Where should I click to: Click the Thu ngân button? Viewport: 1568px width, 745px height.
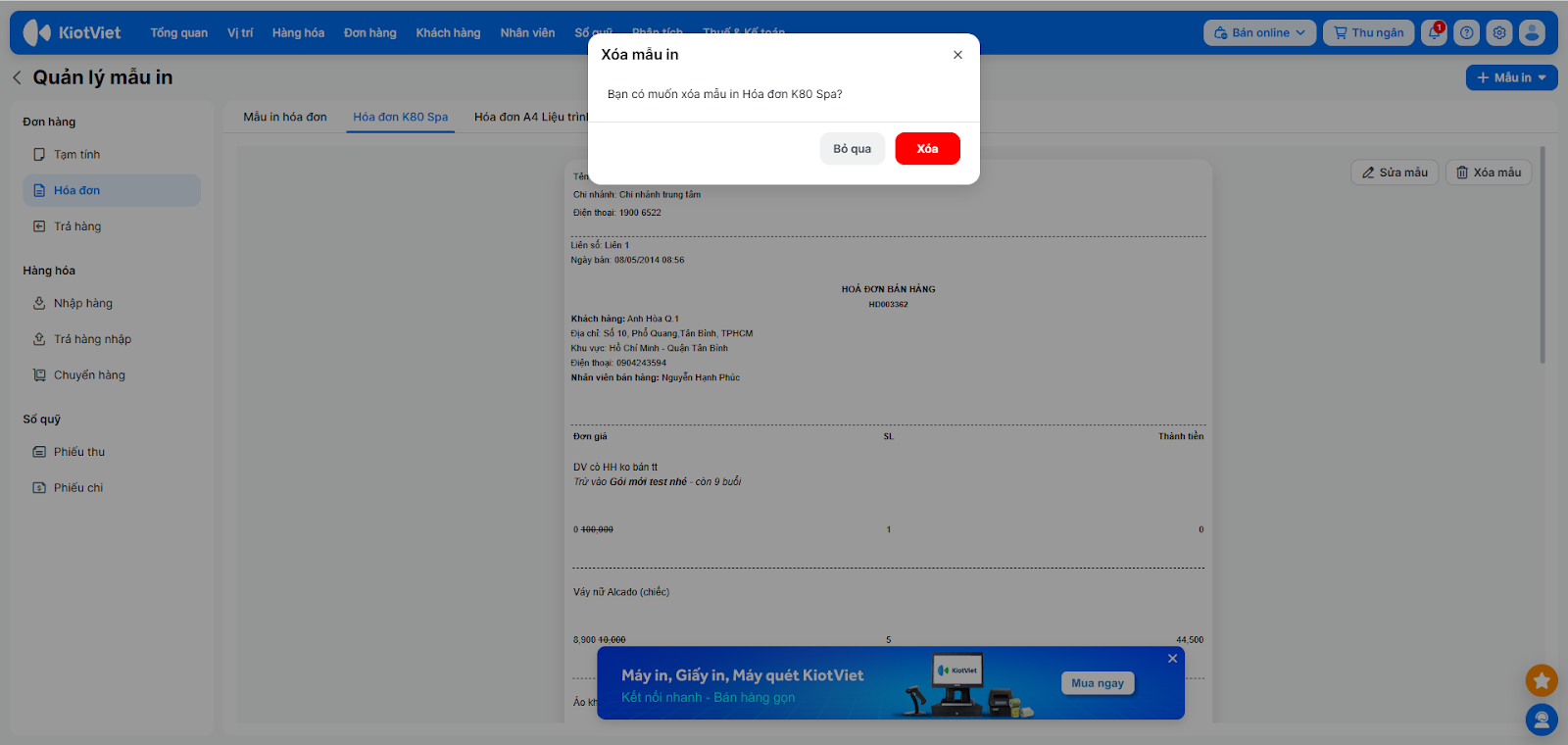(1369, 32)
